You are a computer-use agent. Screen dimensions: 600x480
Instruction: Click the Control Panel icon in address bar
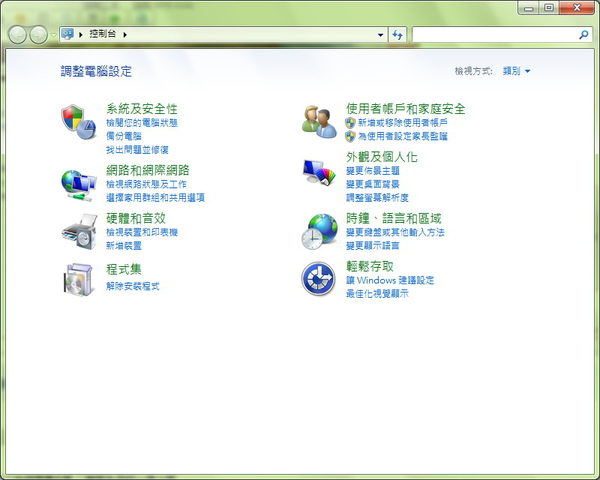[68, 34]
